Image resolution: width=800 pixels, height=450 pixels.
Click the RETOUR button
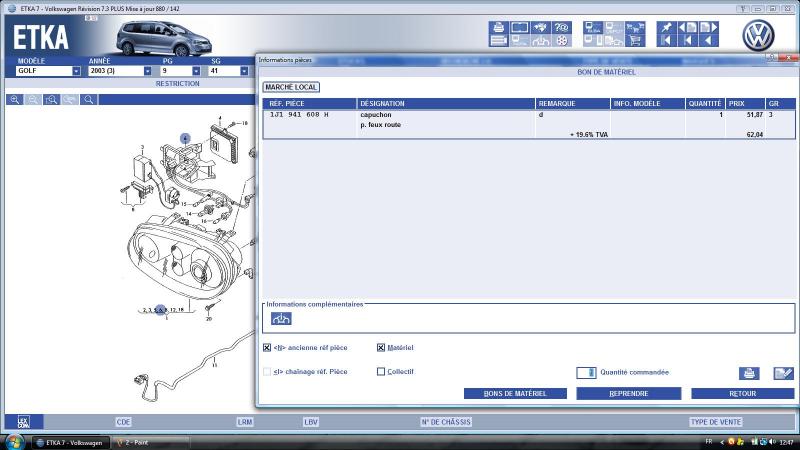(x=743, y=393)
